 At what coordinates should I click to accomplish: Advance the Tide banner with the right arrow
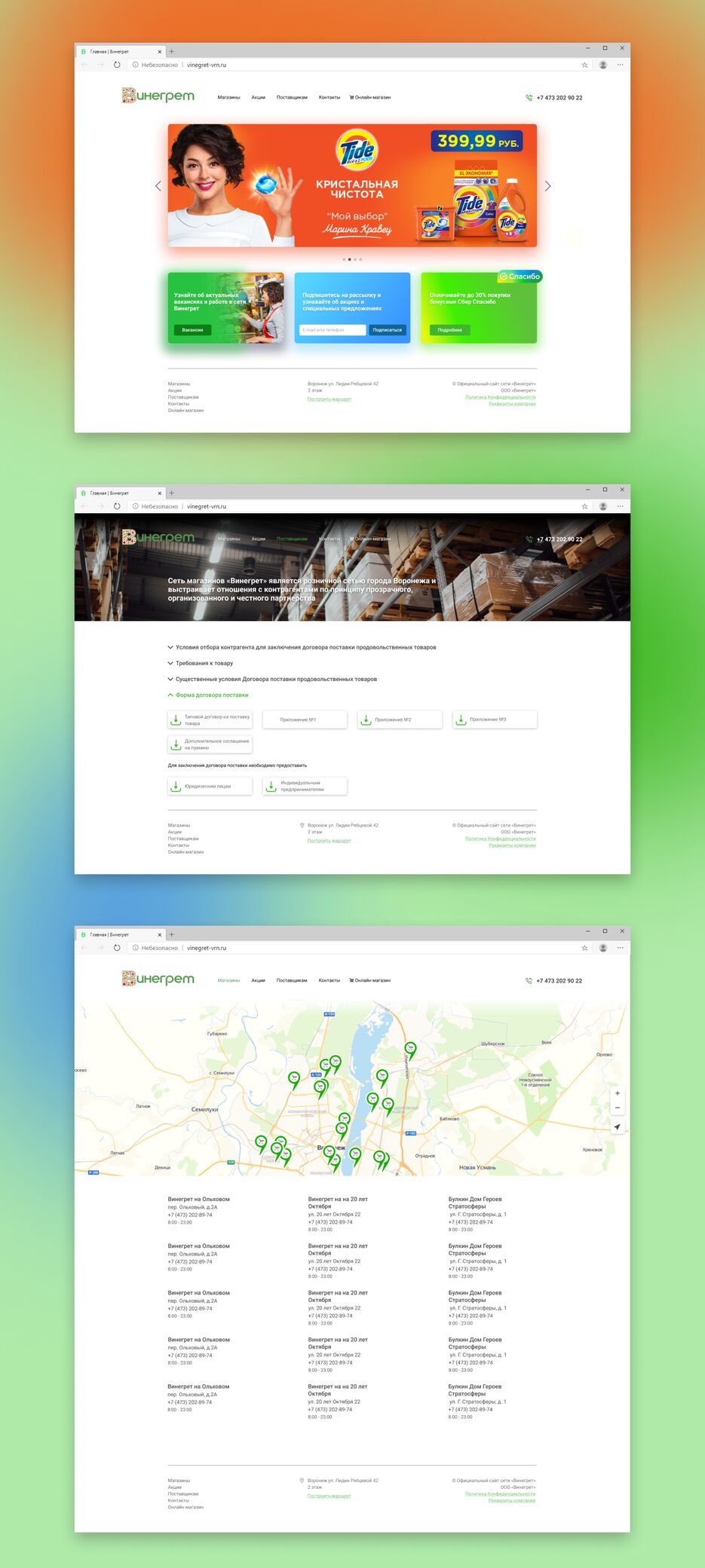[548, 186]
